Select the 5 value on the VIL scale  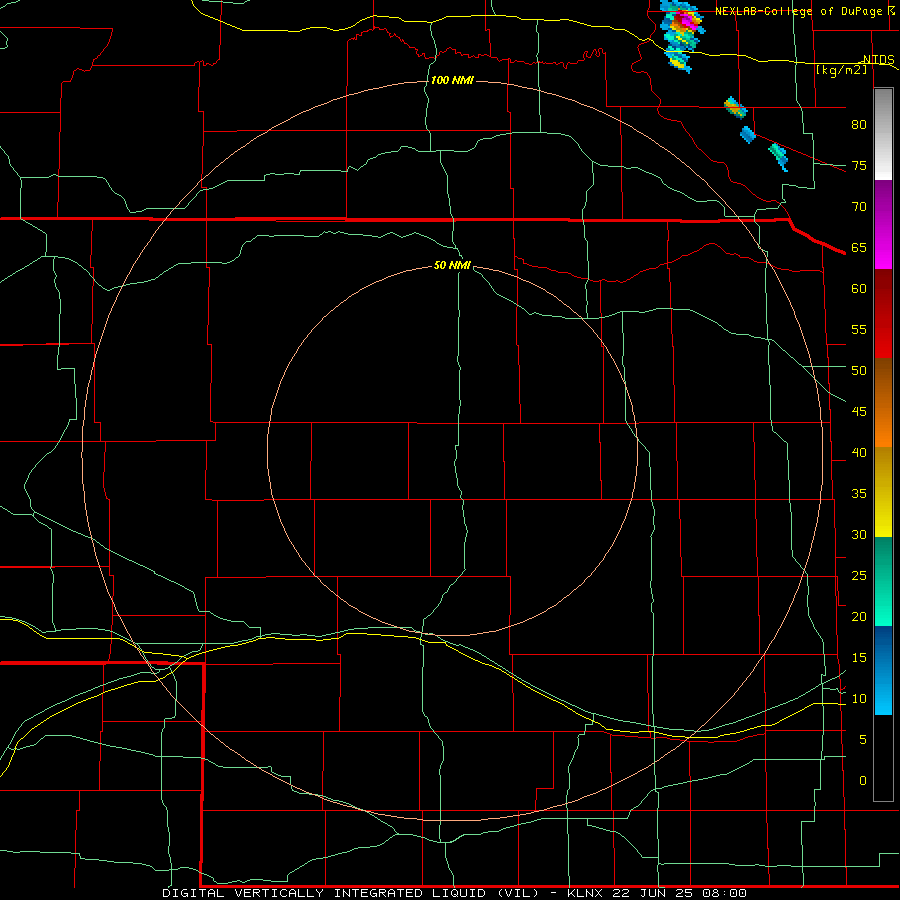(863, 740)
